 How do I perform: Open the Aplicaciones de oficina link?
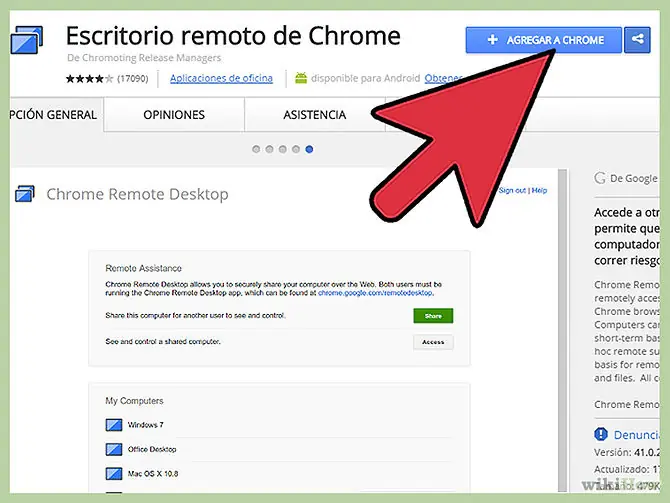(x=221, y=78)
